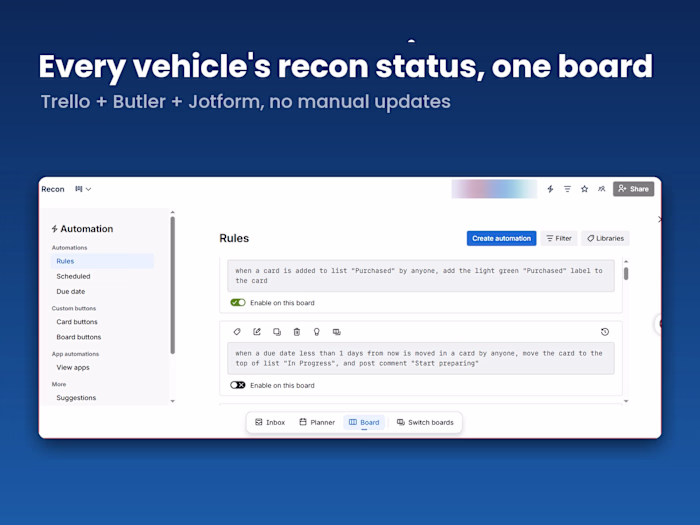Viewport: 700px width, 525px height.
Task: Click the Inbox icon in bottom bar
Action: point(258,422)
